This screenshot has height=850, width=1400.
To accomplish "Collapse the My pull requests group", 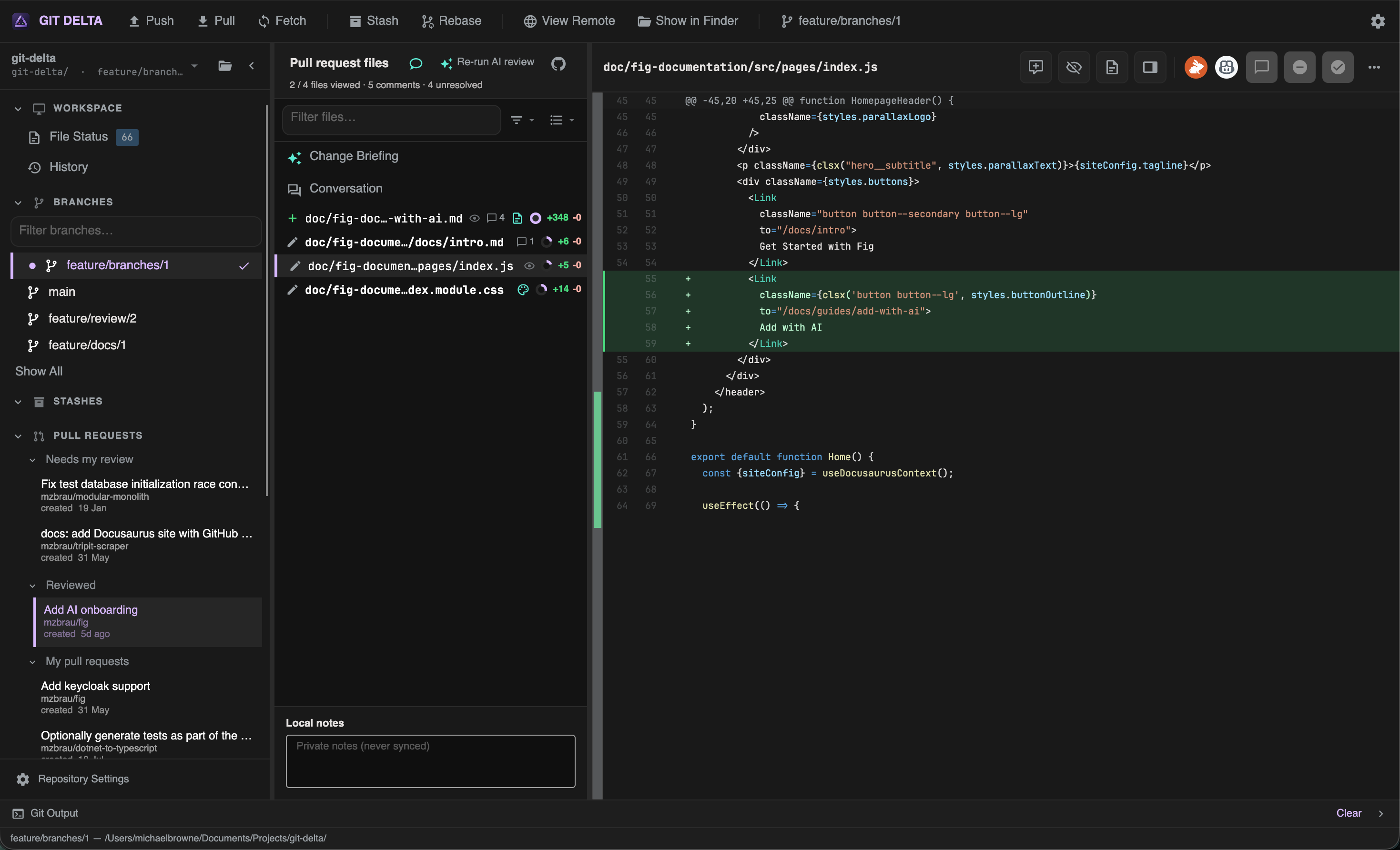I will pyautogui.click(x=32, y=662).
